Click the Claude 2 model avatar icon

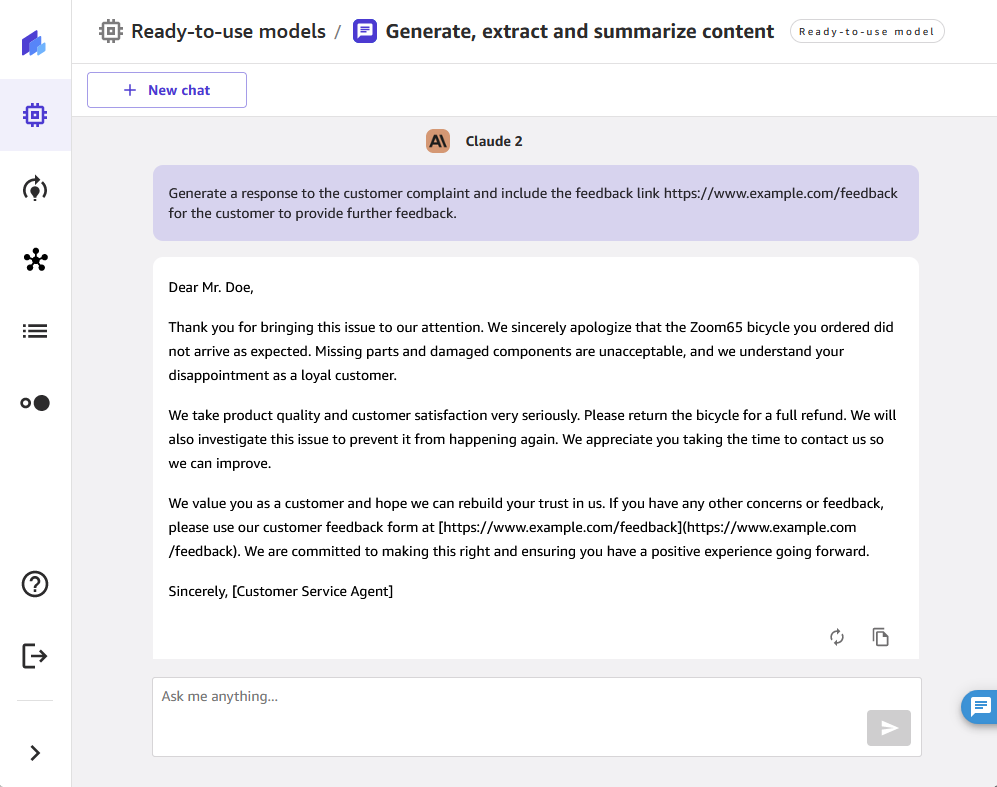pyautogui.click(x=438, y=141)
